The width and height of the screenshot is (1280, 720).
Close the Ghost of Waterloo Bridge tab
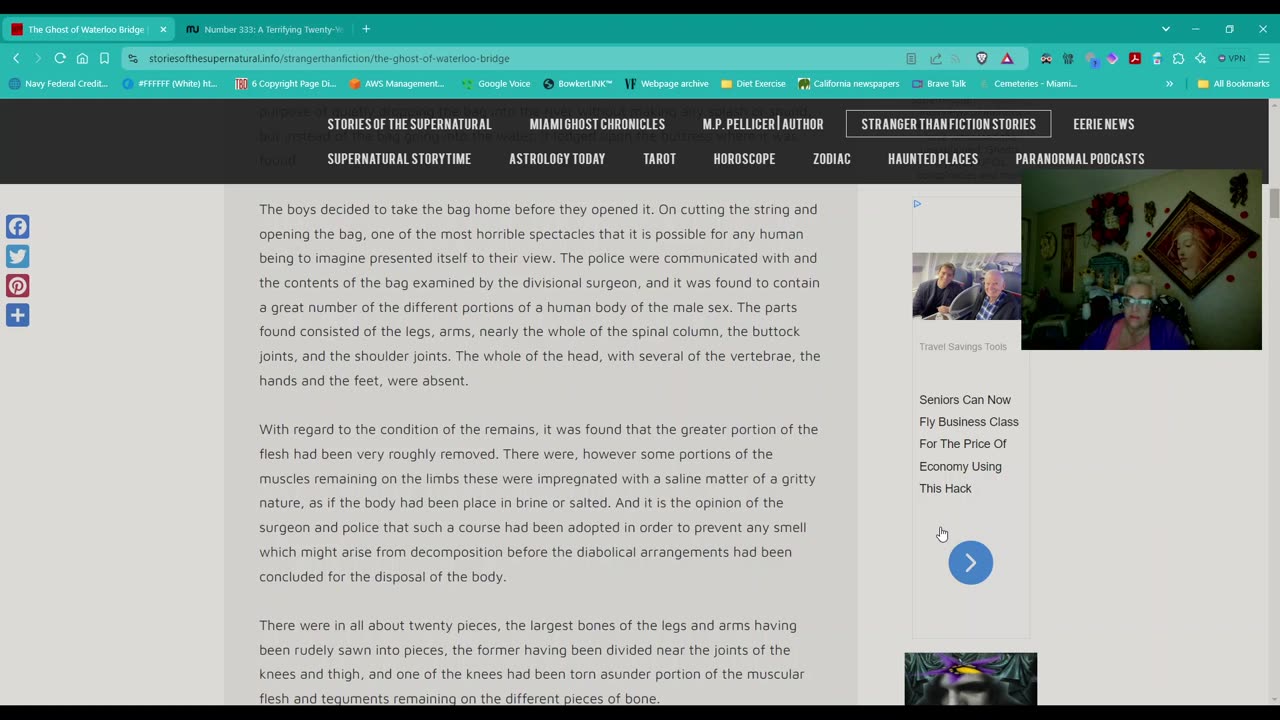(163, 29)
